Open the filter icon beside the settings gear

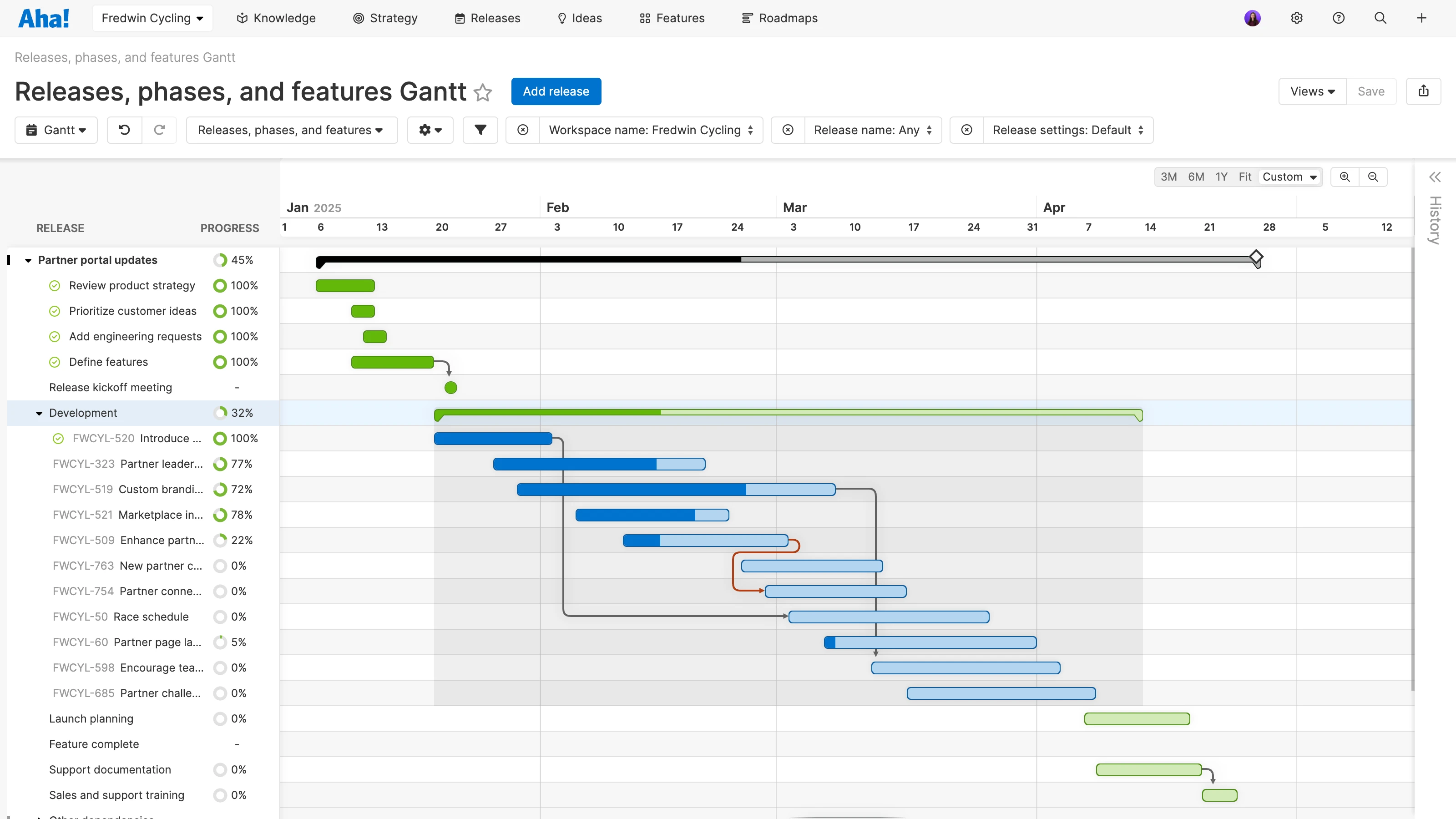480,130
